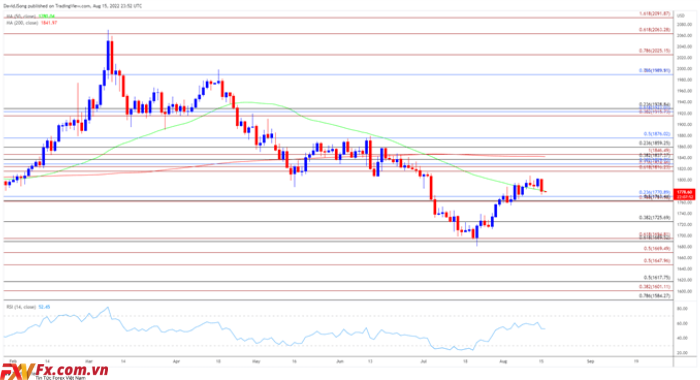Click Jul on the time axis
The height and width of the screenshot is (380, 700).
[424, 361]
